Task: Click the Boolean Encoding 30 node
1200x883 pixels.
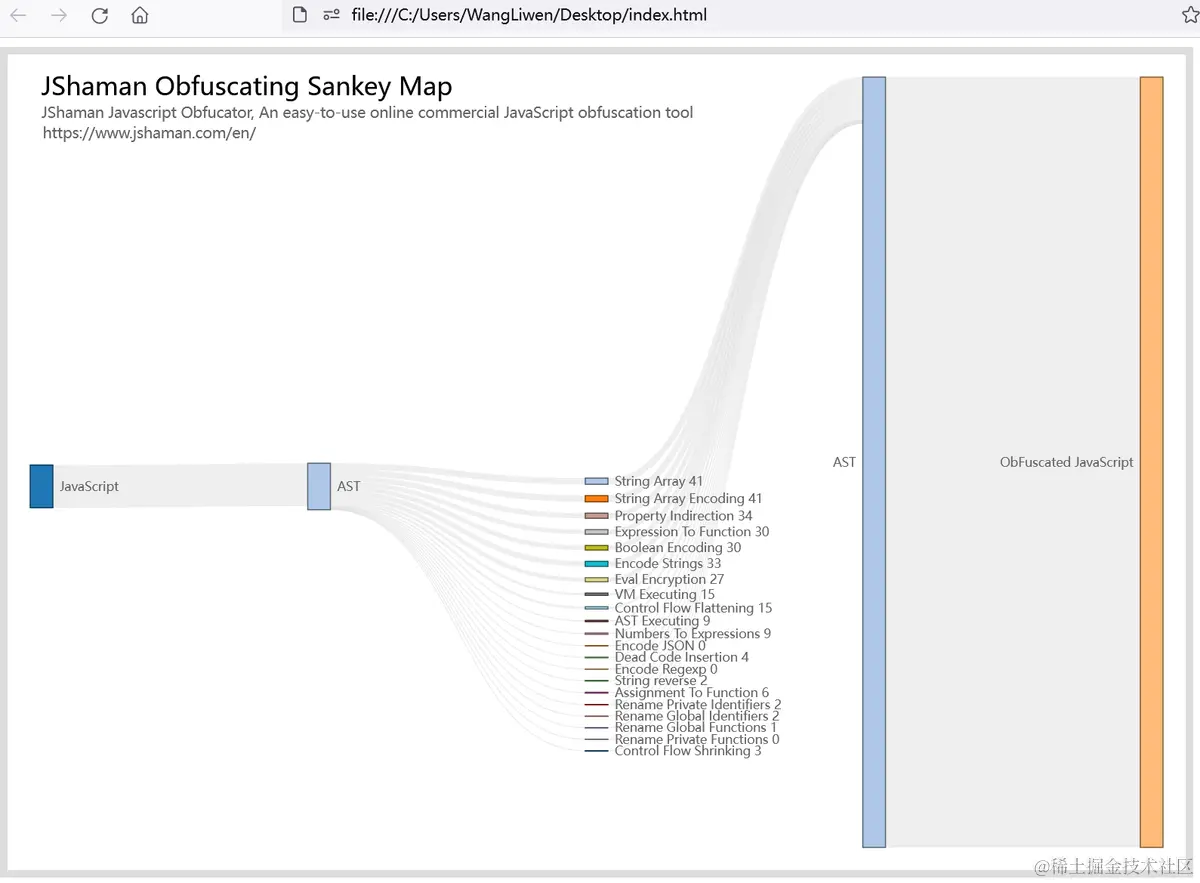Action: [x=596, y=548]
